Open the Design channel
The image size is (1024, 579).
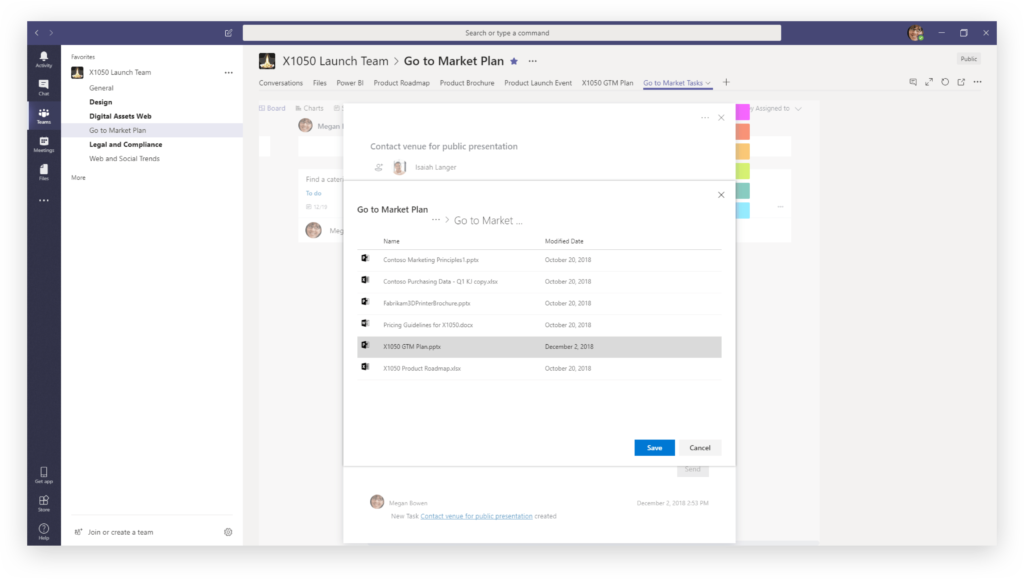101,102
